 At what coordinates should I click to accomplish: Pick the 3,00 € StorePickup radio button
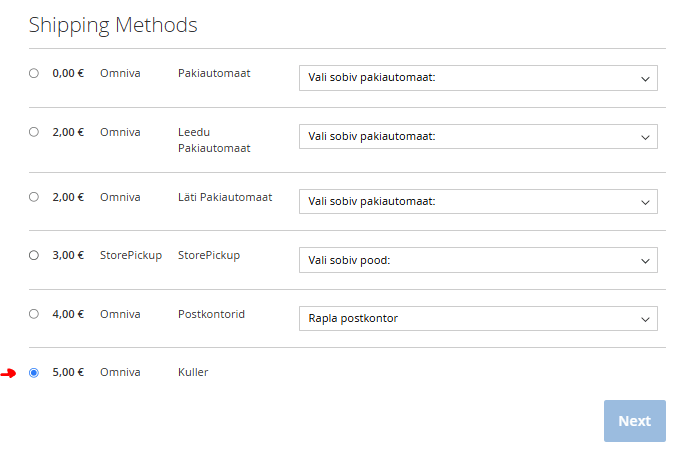click(x=34, y=255)
